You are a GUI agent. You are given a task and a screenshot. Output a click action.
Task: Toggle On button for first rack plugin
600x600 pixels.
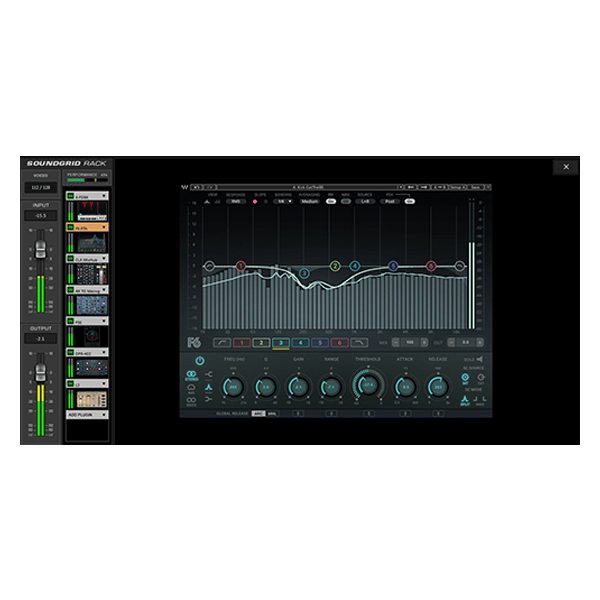pyautogui.click(x=70, y=196)
